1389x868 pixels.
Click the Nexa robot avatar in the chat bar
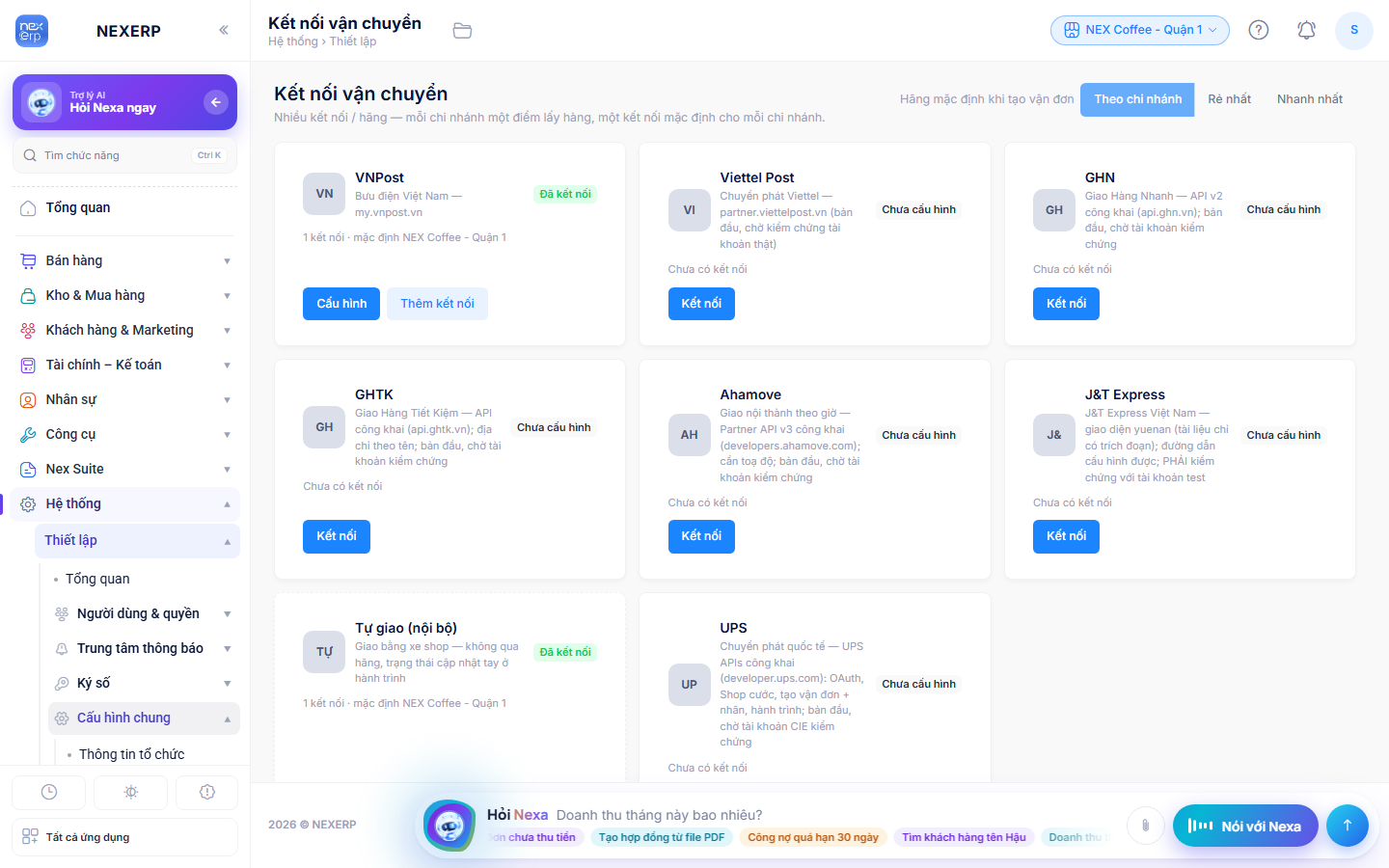coord(449,826)
